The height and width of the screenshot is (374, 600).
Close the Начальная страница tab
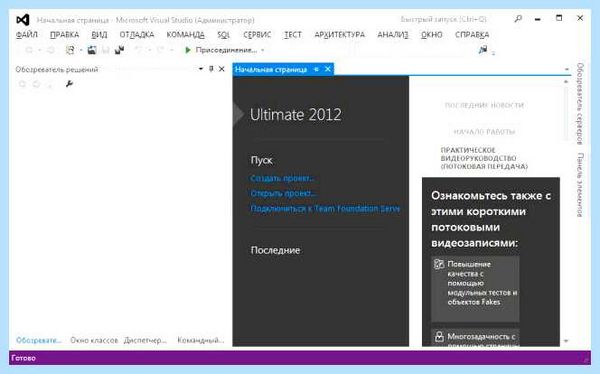tap(328, 69)
